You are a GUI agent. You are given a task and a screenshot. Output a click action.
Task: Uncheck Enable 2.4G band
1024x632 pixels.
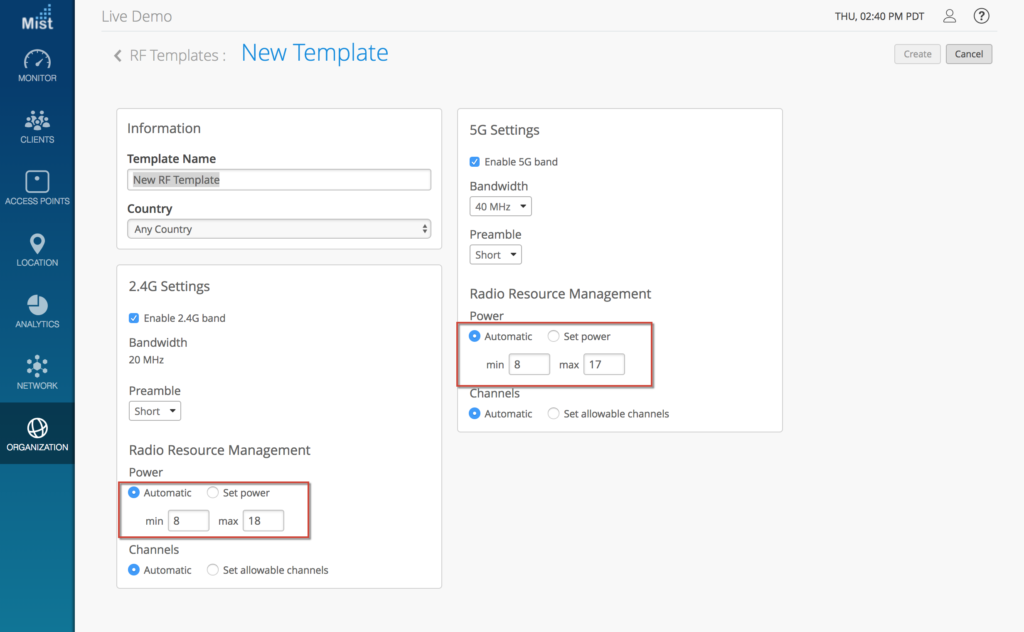pos(134,318)
